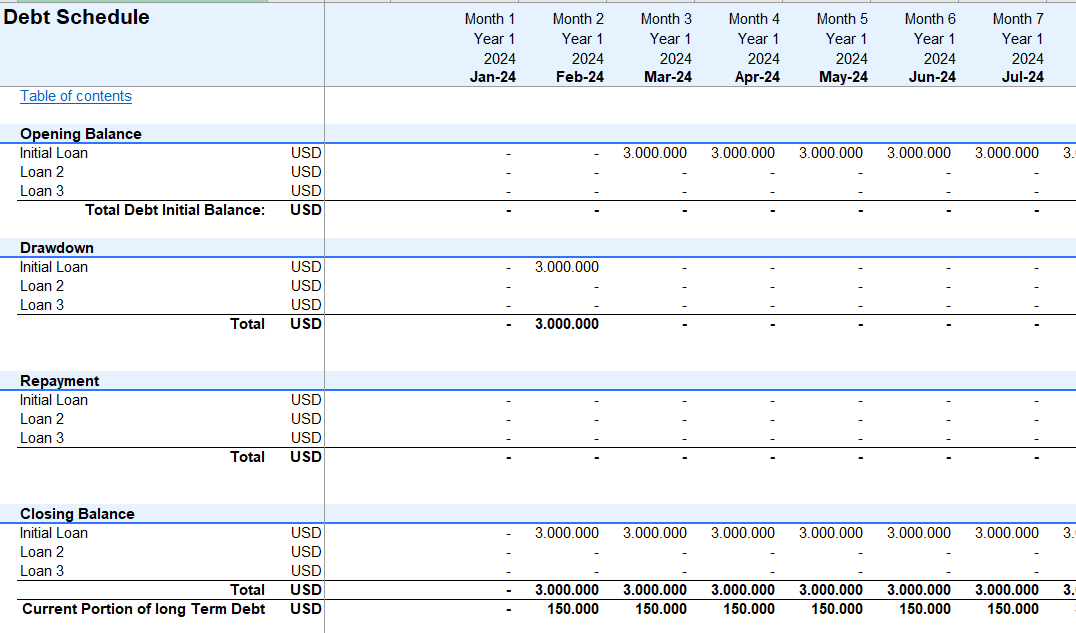Screen dimensions: 1076x633
Task: Click the Drawdown Total row label
Action: 248,324
